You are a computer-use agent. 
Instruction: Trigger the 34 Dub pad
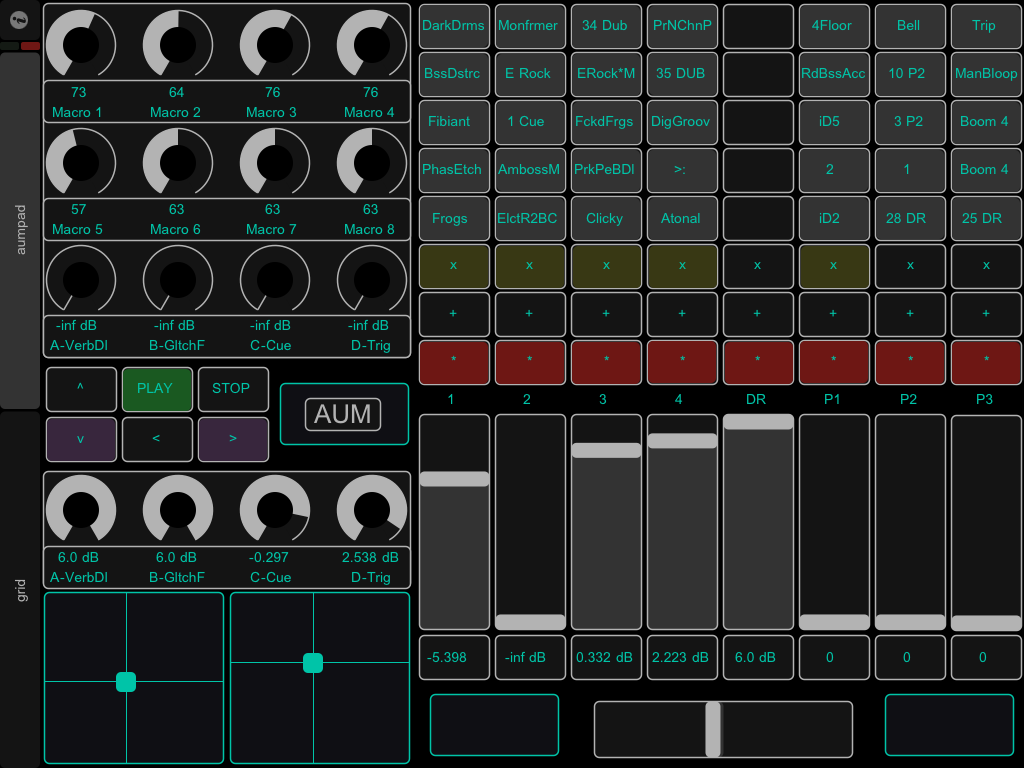pyautogui.click(x=606, y=26)
